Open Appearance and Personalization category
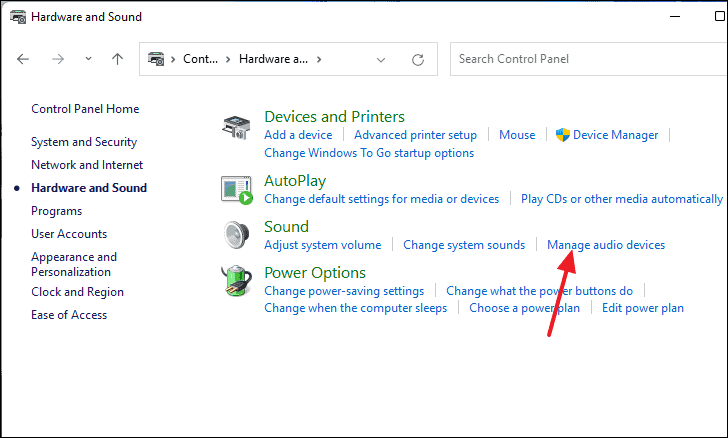The width and height of the screenshot is (728, 438). (x=74, y=264)
